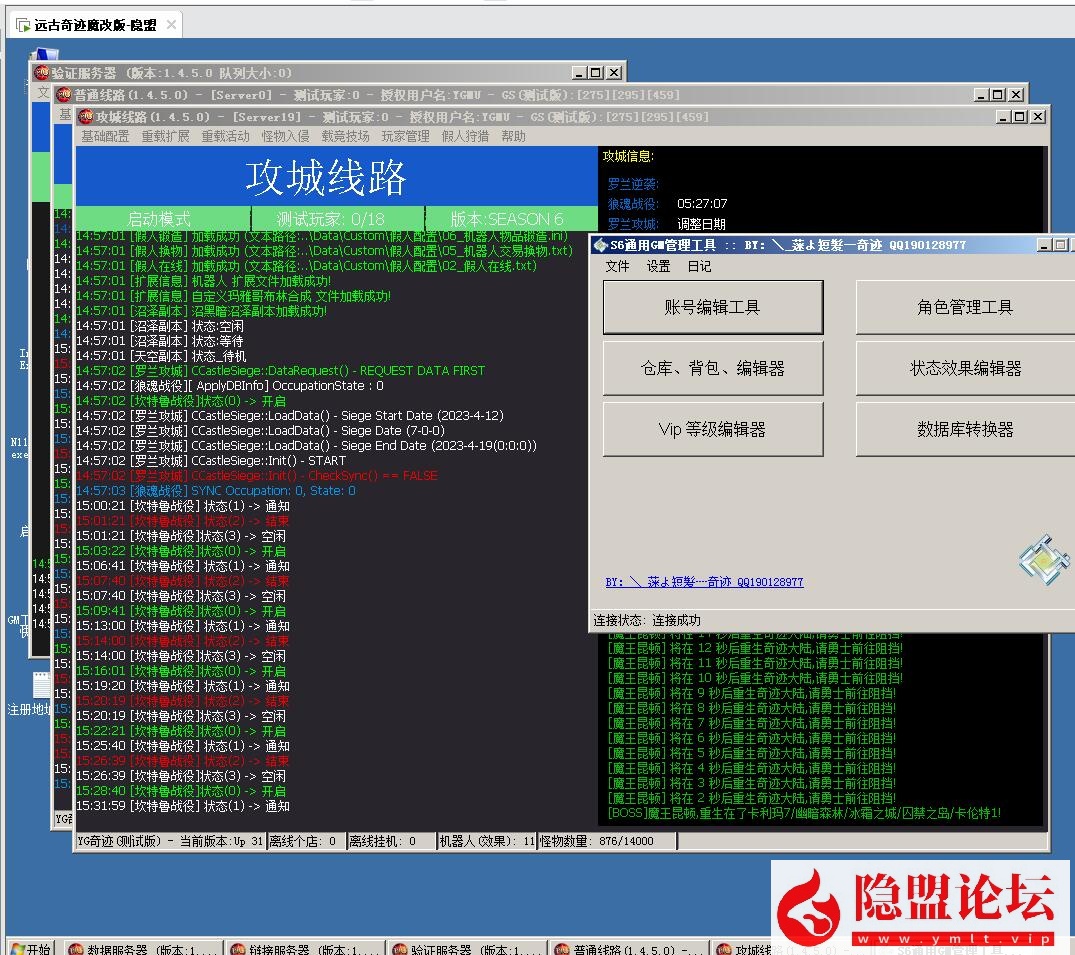This screenshot has width=1075, height=955.
Task: Open the 基础配置 menu
Action: pos(105,136)
